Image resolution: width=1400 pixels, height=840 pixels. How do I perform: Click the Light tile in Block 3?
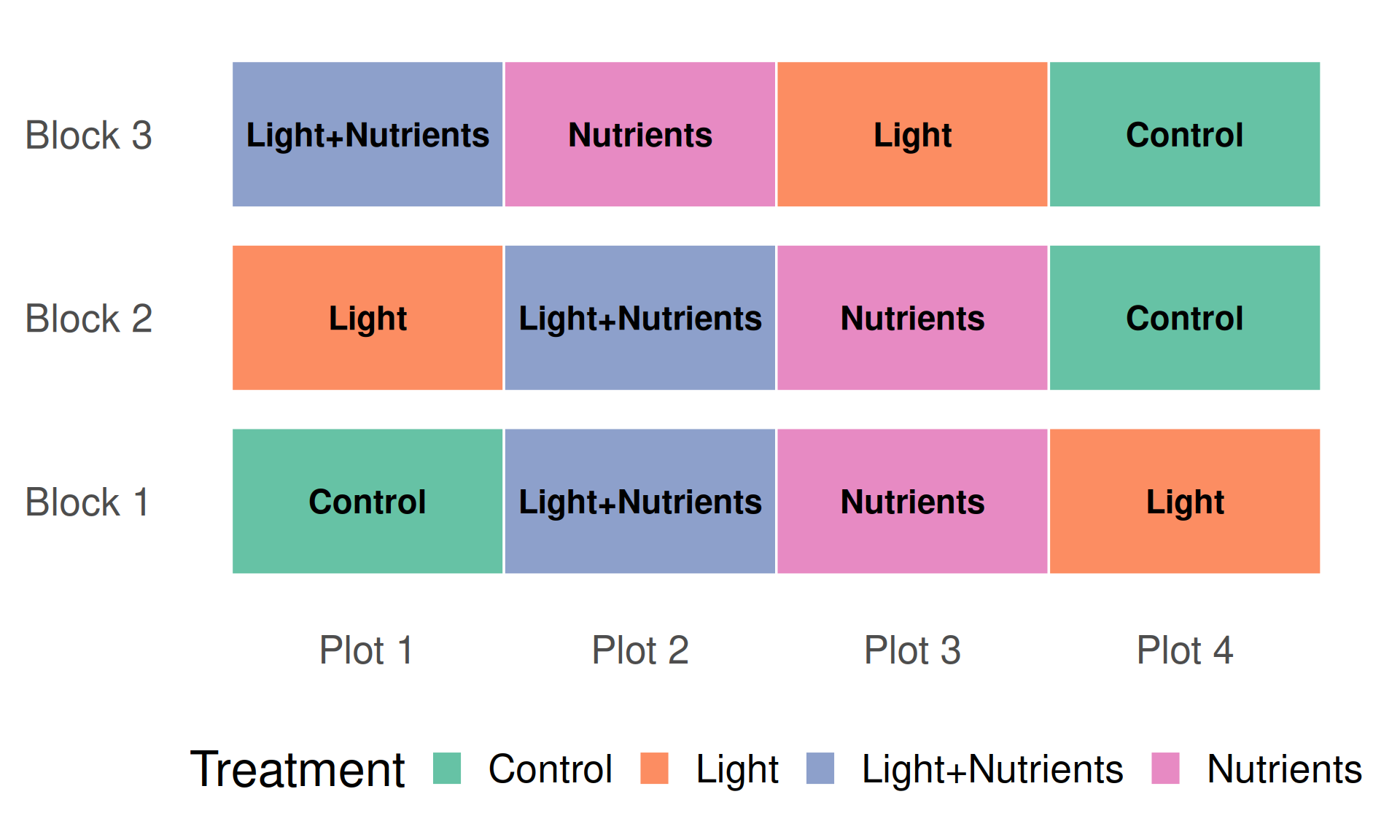912,134
